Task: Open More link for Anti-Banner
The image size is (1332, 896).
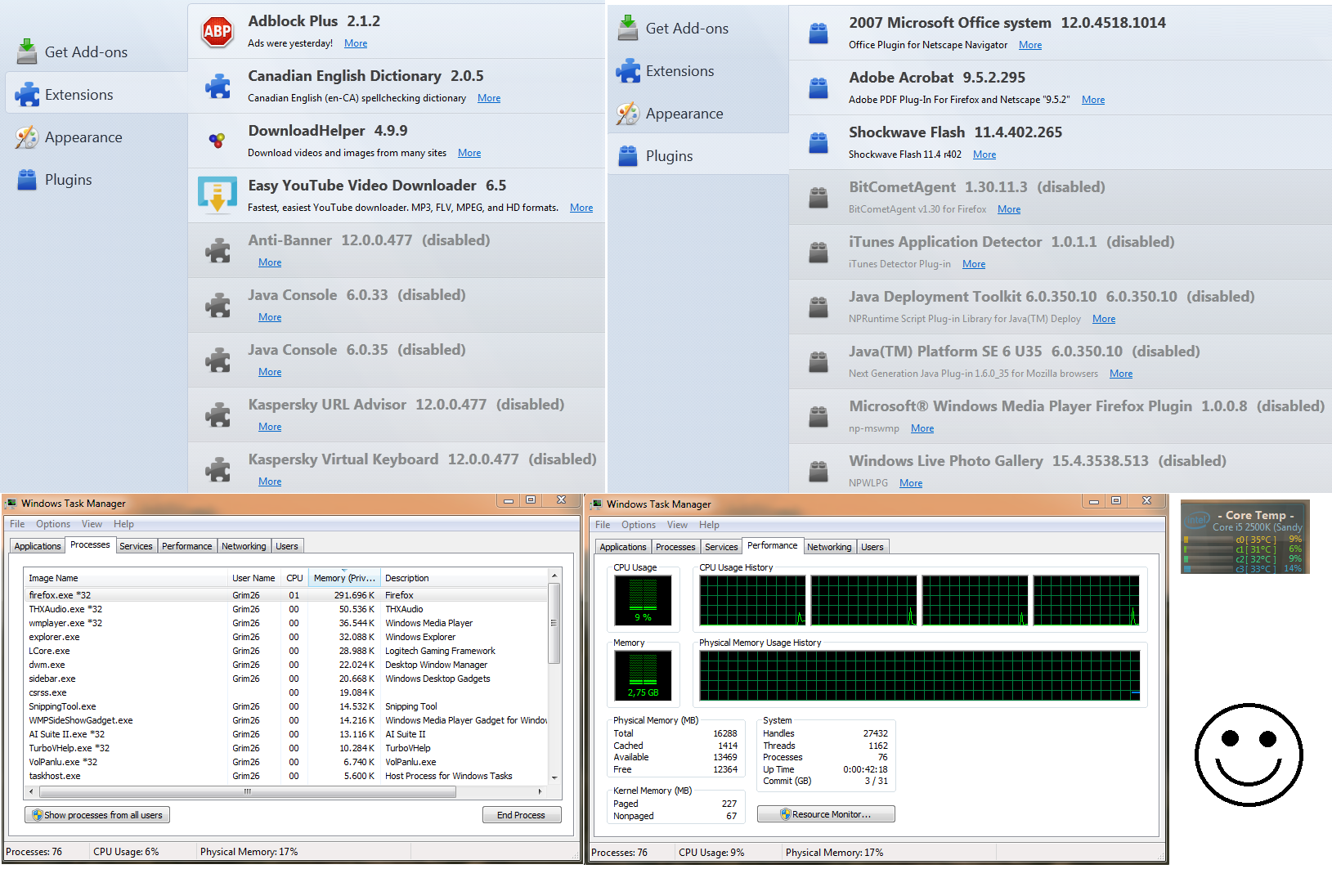Action: pos(270,262)
